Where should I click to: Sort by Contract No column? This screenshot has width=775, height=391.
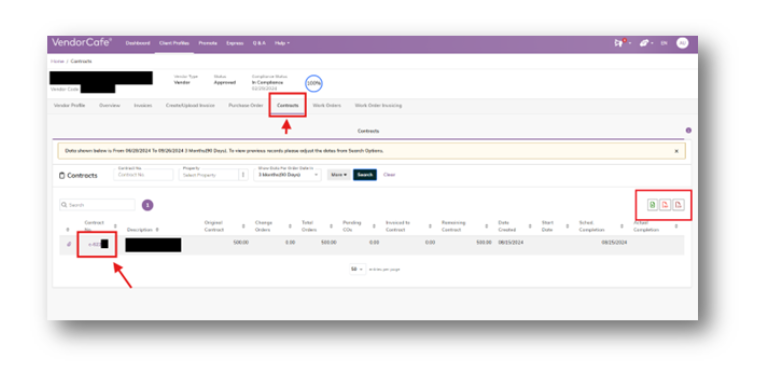tap(115, 226)
